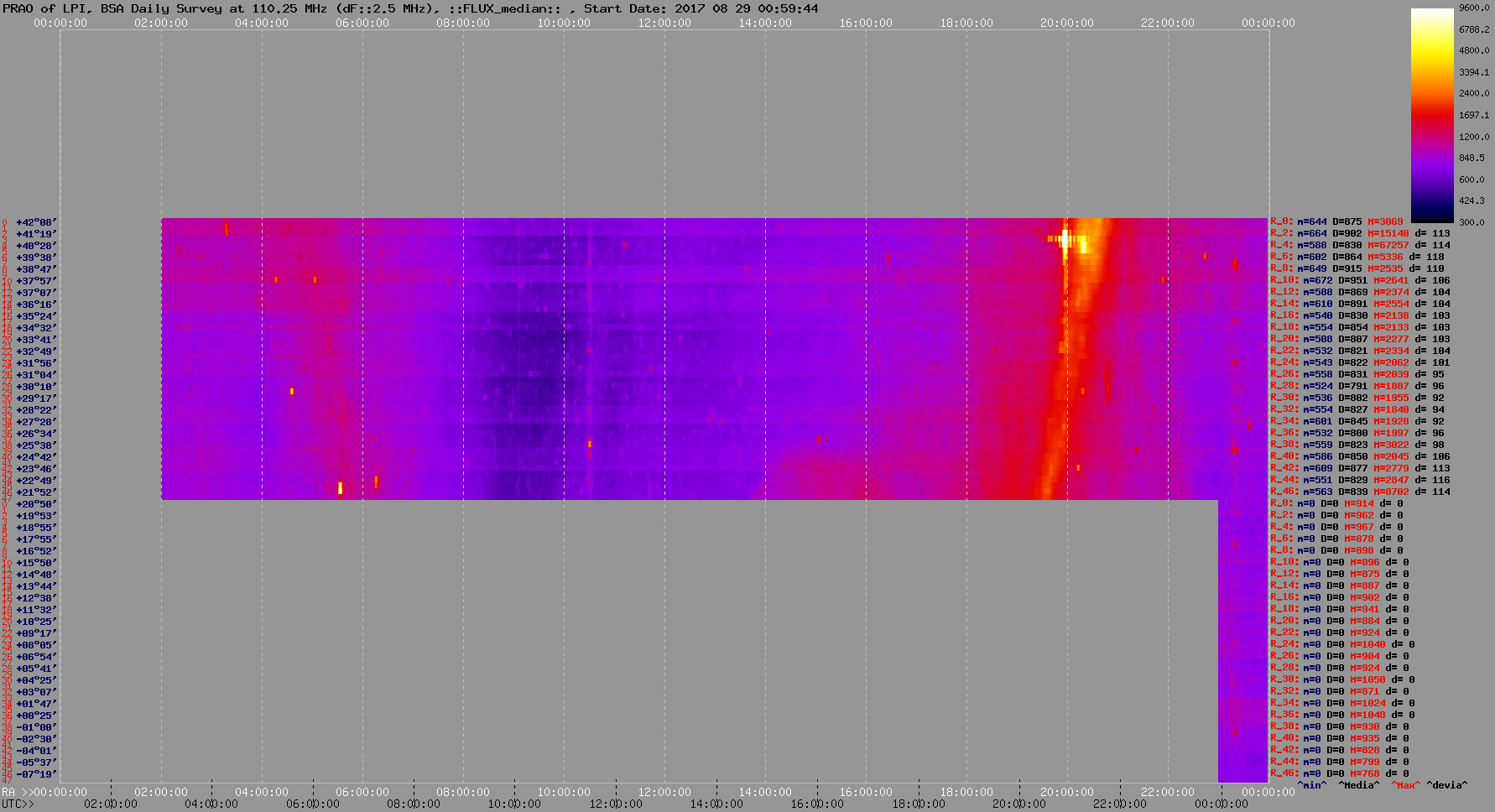The width and height of the screenshot is (1495, 812).
Task: Click the R_24 stats row with M=1040
Action: [1342, 645]
